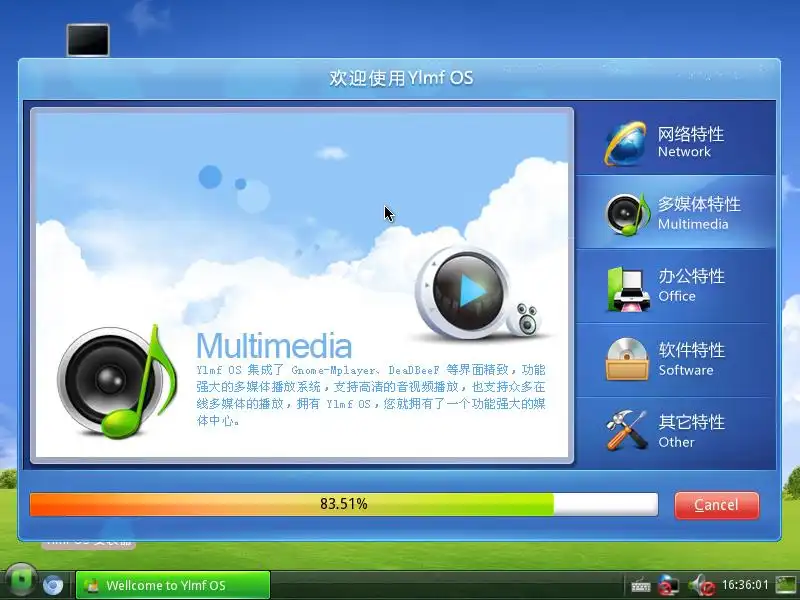The image size is (800, 600).
Task: Click the Ylmf OS multimedia description paragraph
Action: point(371,395)
